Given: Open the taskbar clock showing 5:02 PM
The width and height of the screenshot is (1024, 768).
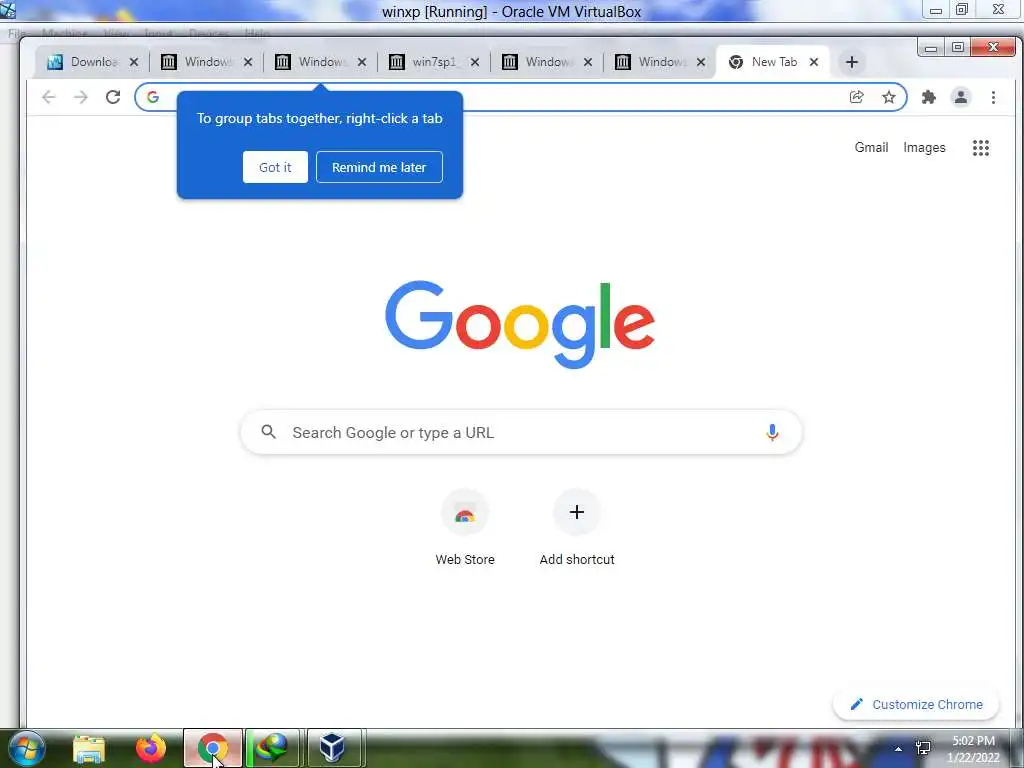Looking at the screenshot, I should [973, 749].
